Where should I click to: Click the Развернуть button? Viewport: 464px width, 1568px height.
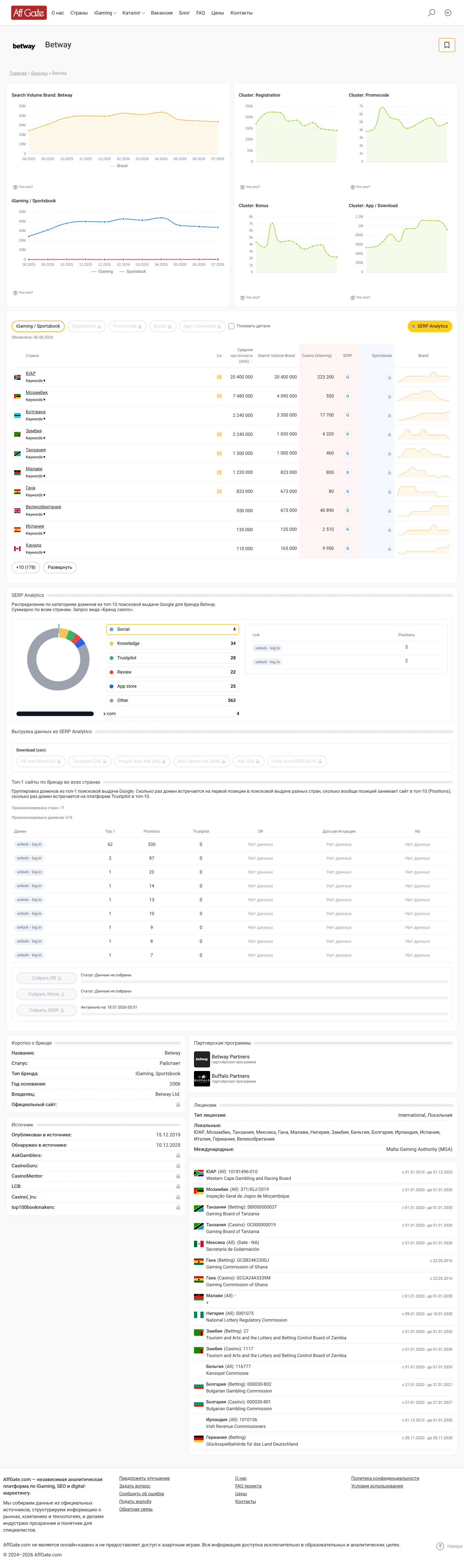pos(60,567)
